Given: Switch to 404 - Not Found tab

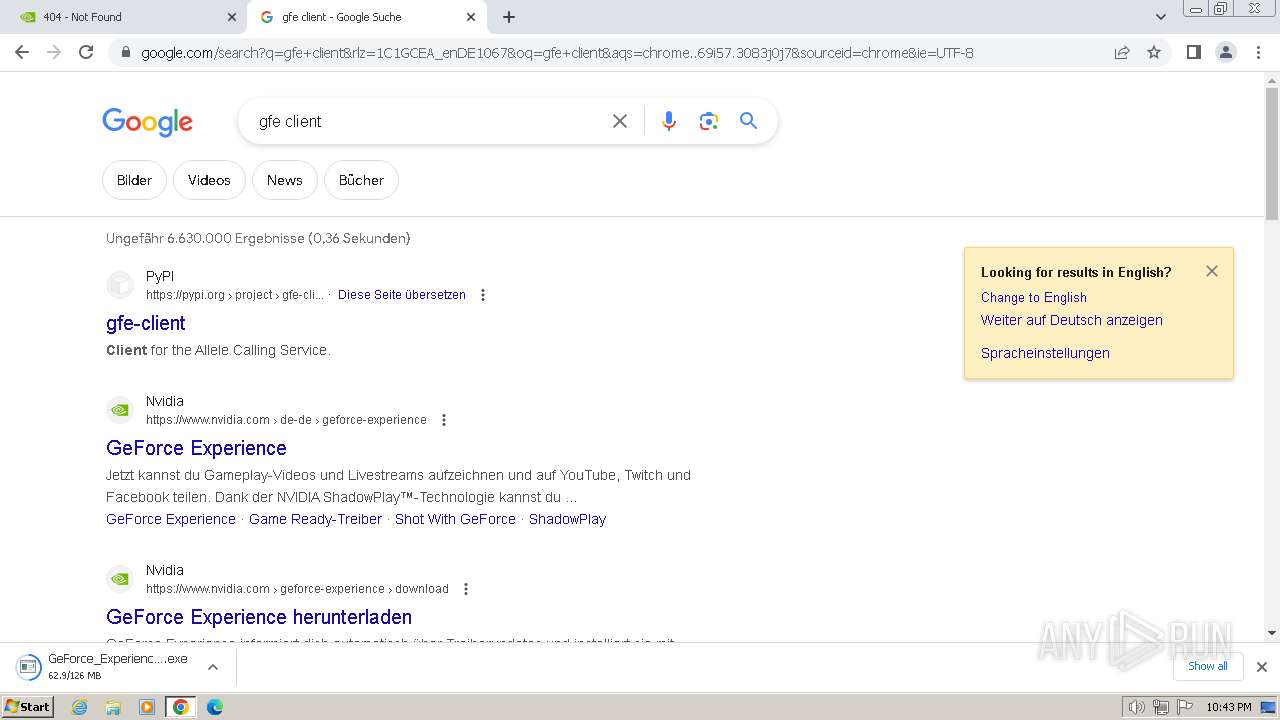Looking at the screenshot, I should tap(125, 17).
